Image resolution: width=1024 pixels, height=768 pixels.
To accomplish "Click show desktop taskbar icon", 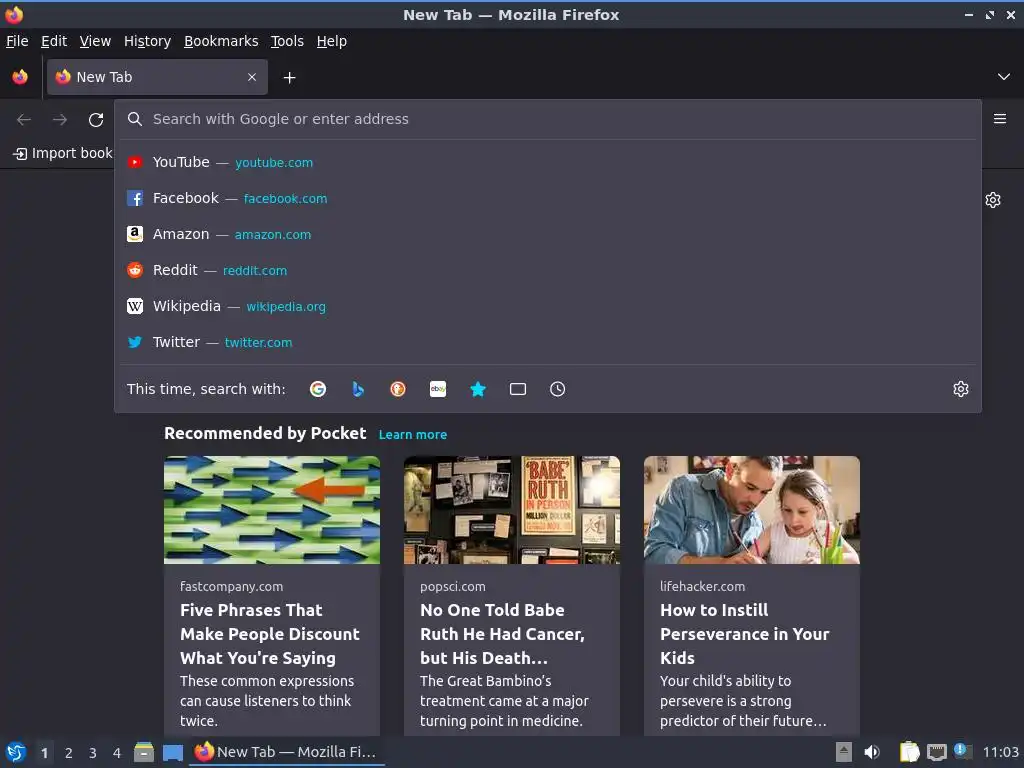I will tap(172, 752).
